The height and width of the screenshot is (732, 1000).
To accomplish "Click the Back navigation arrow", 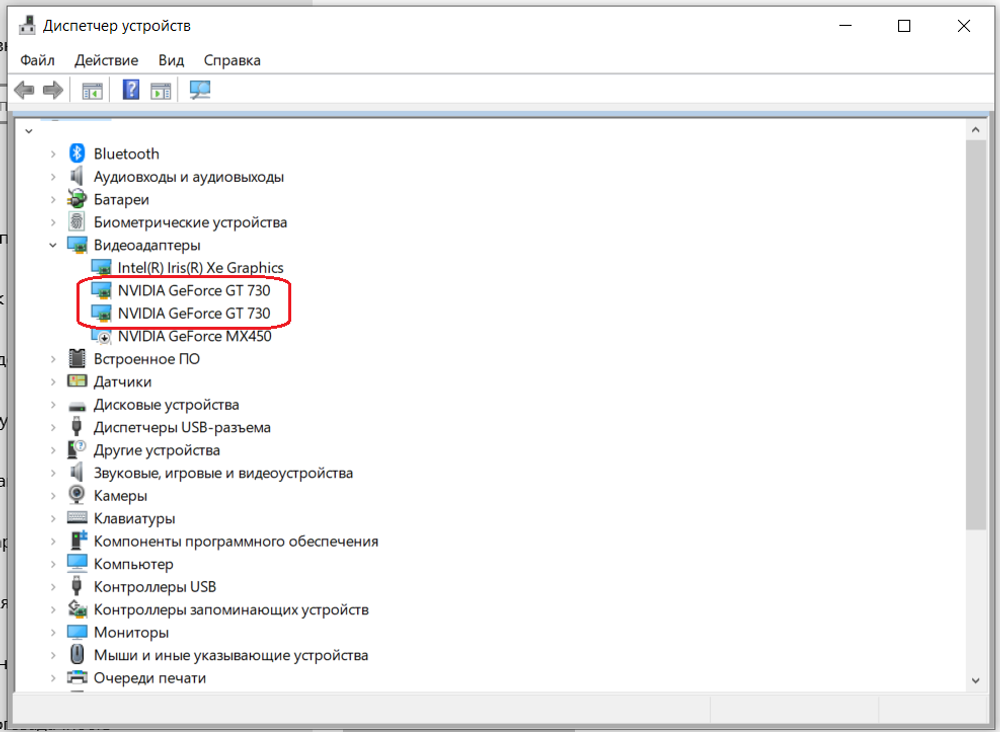I will point(22,89).
